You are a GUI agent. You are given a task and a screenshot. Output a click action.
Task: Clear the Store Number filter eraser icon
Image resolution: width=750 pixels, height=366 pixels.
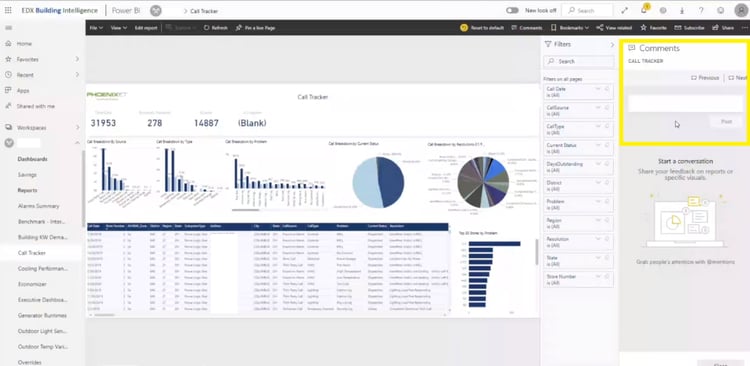[607, 277]
